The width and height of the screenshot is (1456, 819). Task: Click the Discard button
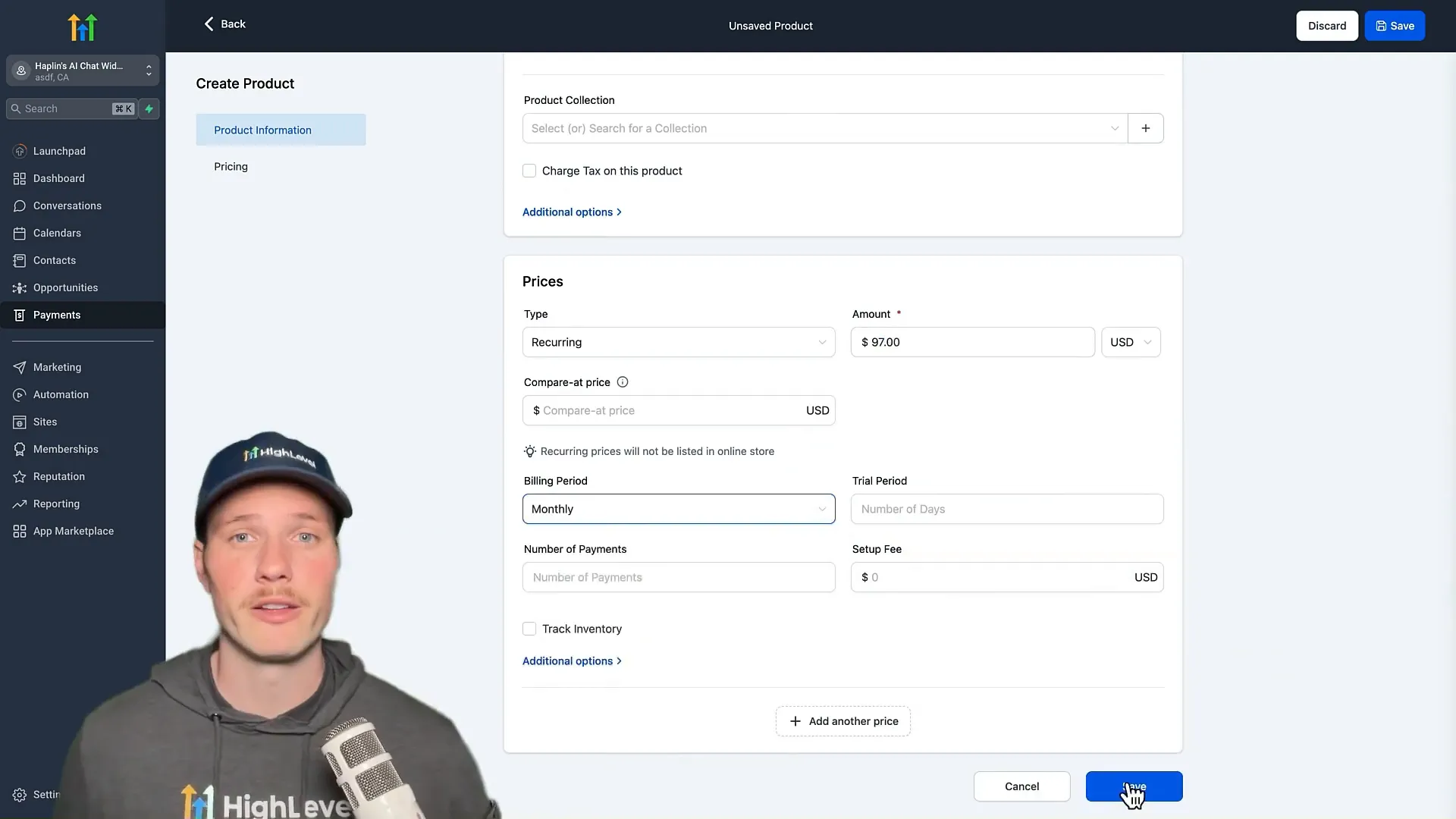point(1327,26)
